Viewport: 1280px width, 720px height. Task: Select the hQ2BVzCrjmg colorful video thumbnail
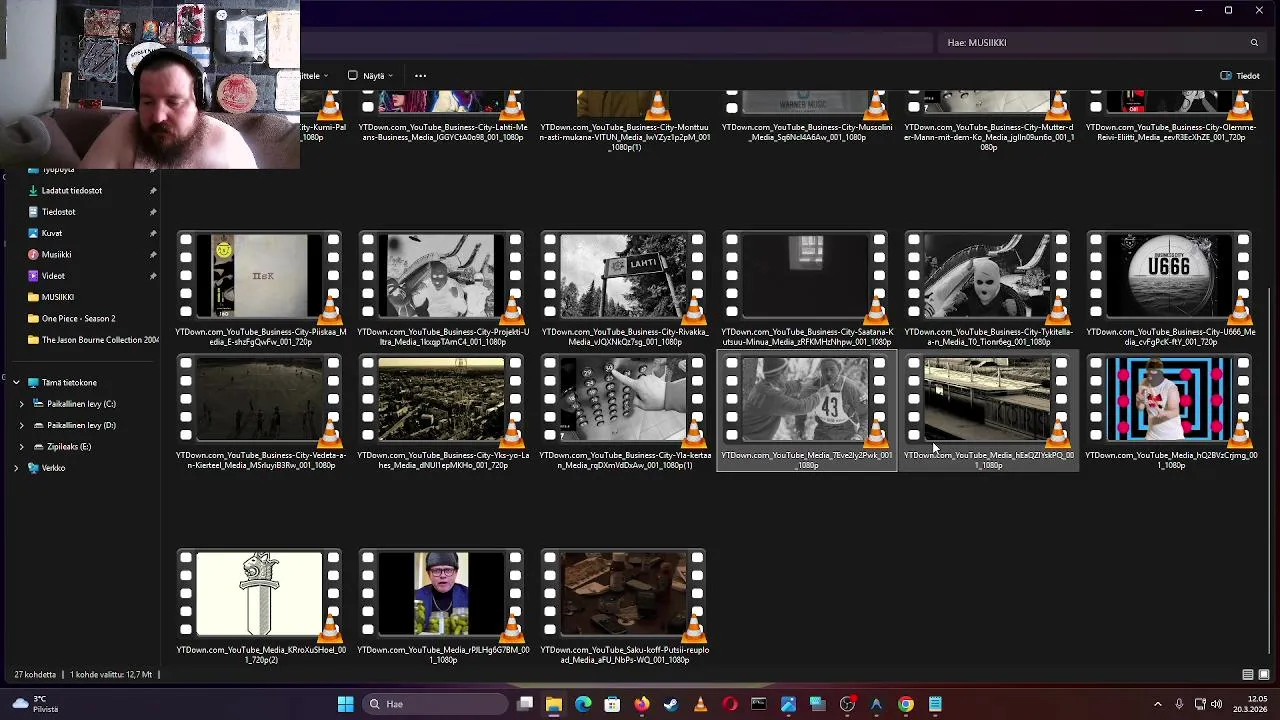(1170, 412)
